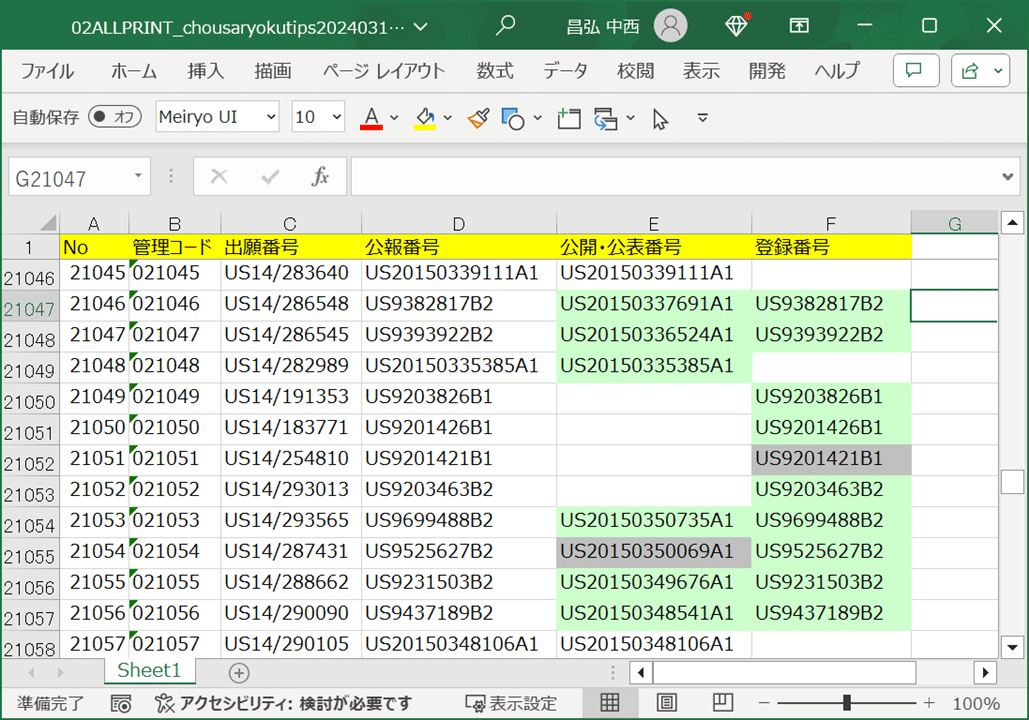The height and width of the screenshot is (720, 1029).
Task: Open the データ ribbon tab
Action: pyautogui.click(x=565, y=70)
